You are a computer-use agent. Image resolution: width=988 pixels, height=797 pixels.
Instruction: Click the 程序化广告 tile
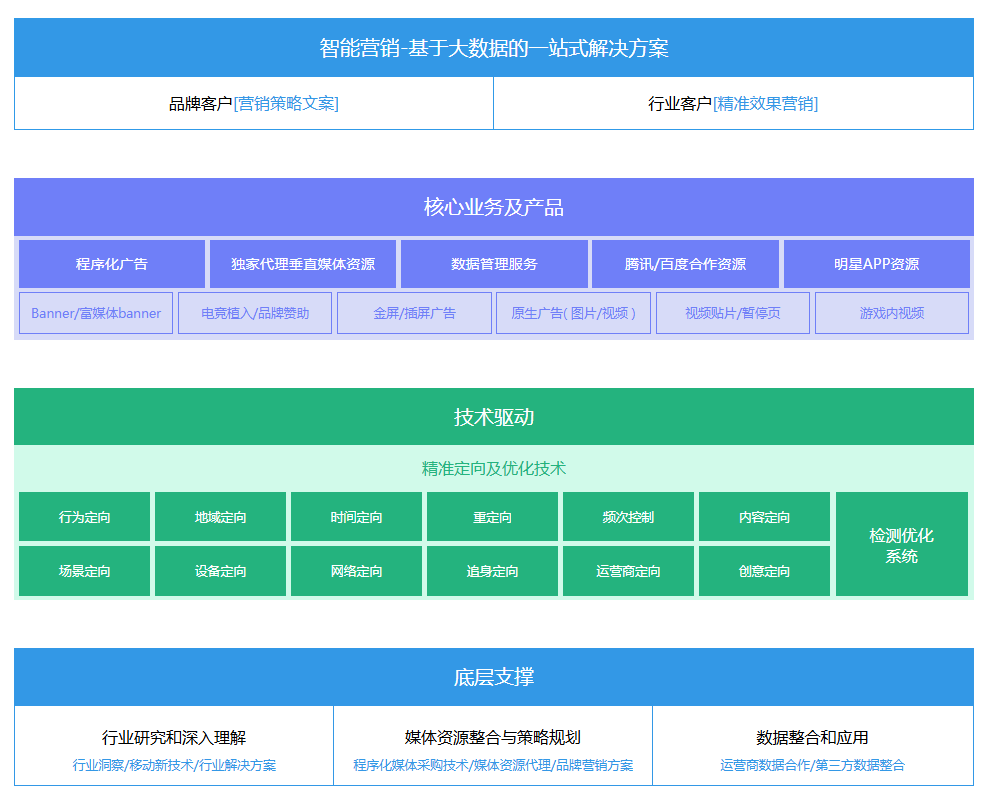pos(112,264)
